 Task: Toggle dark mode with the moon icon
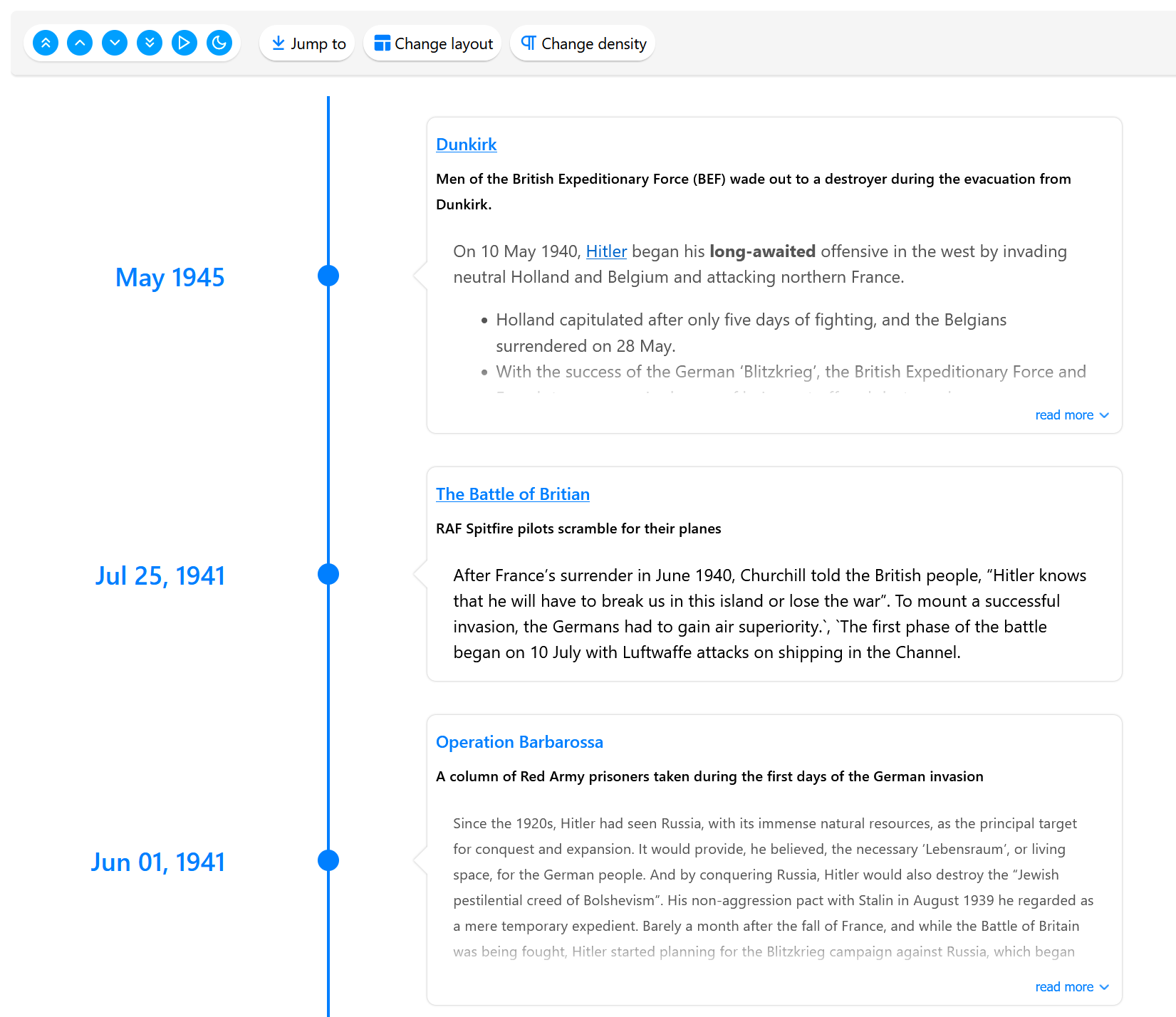pyautogui.click(x=219, y=43)
